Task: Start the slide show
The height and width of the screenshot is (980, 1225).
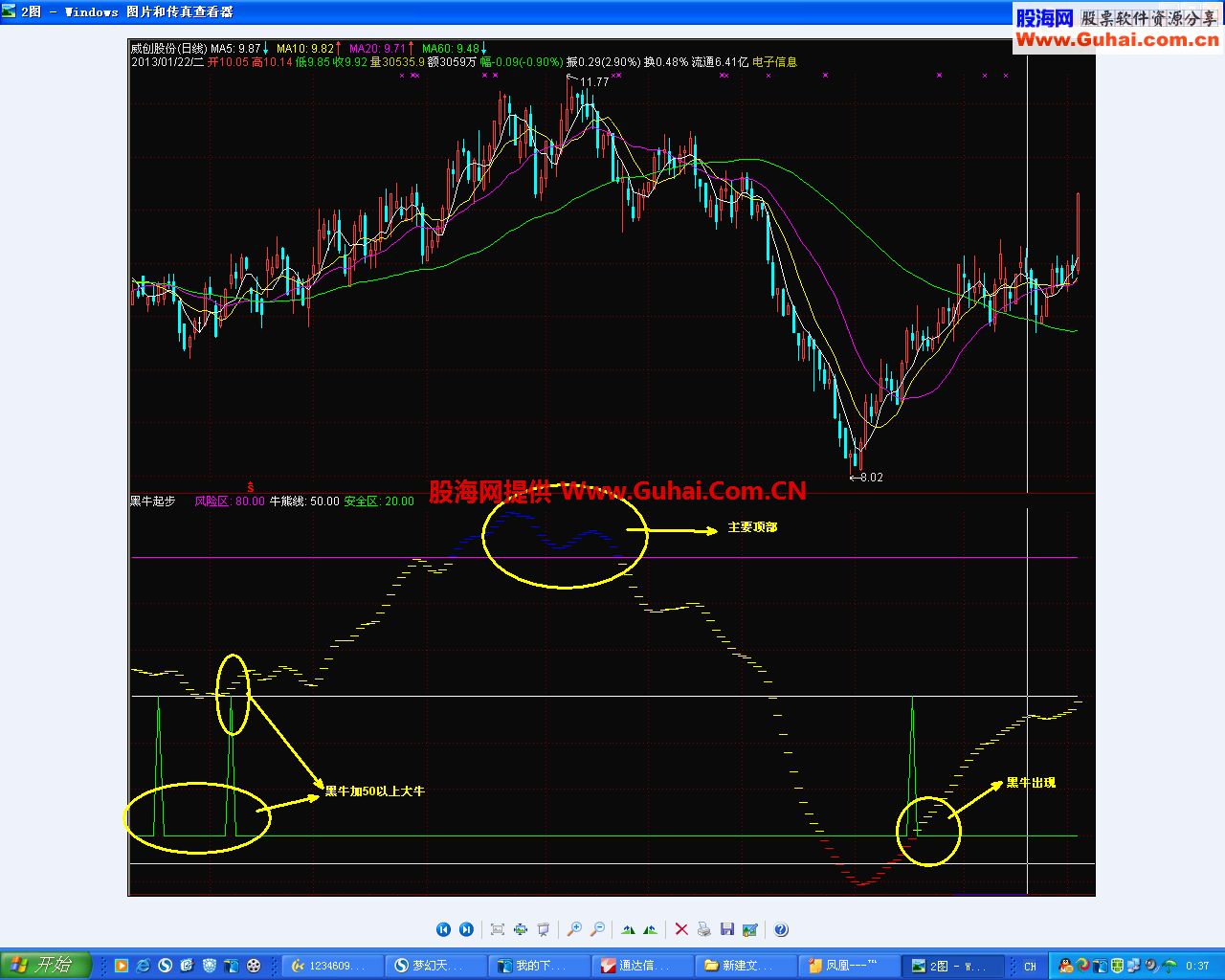Action: click(x=544, y=929)
